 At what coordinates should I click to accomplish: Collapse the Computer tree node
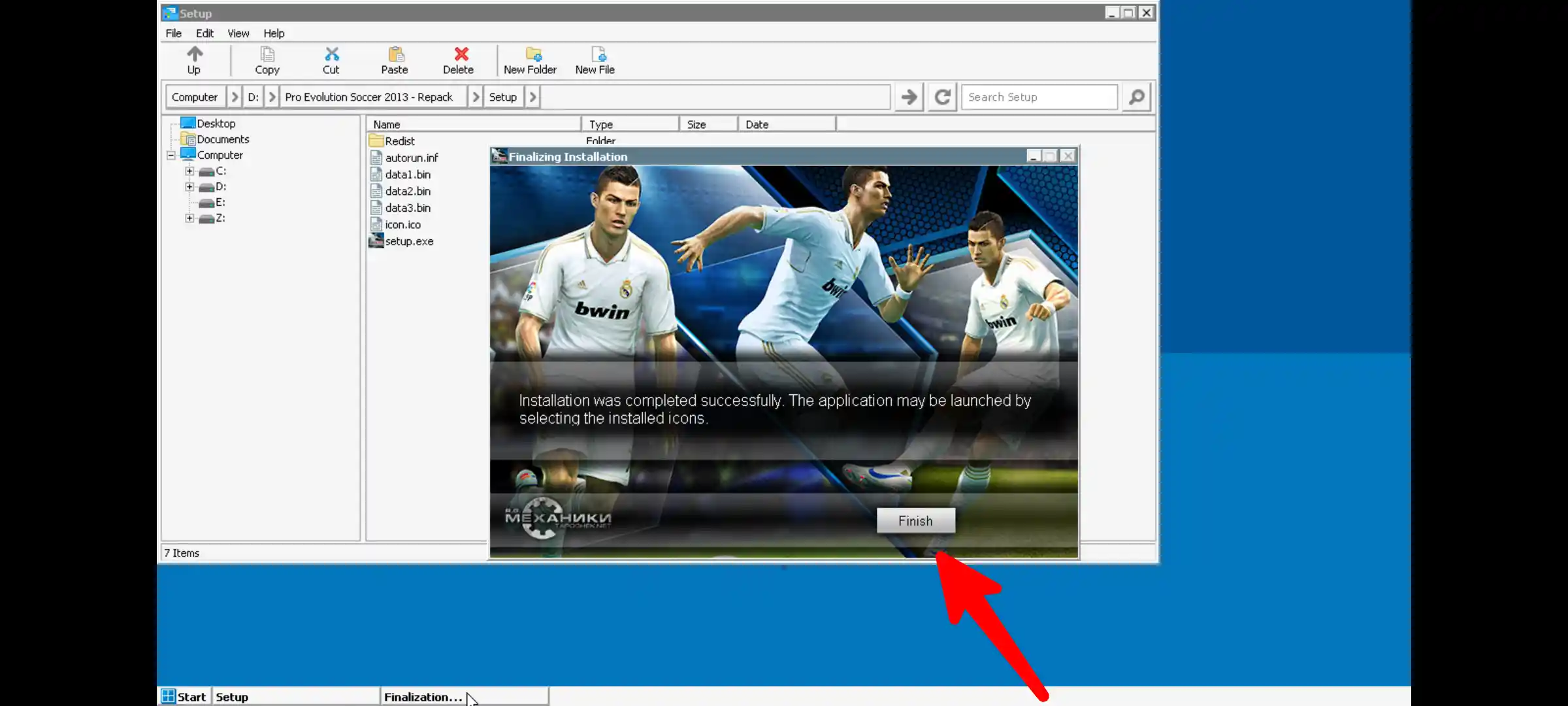171,155
